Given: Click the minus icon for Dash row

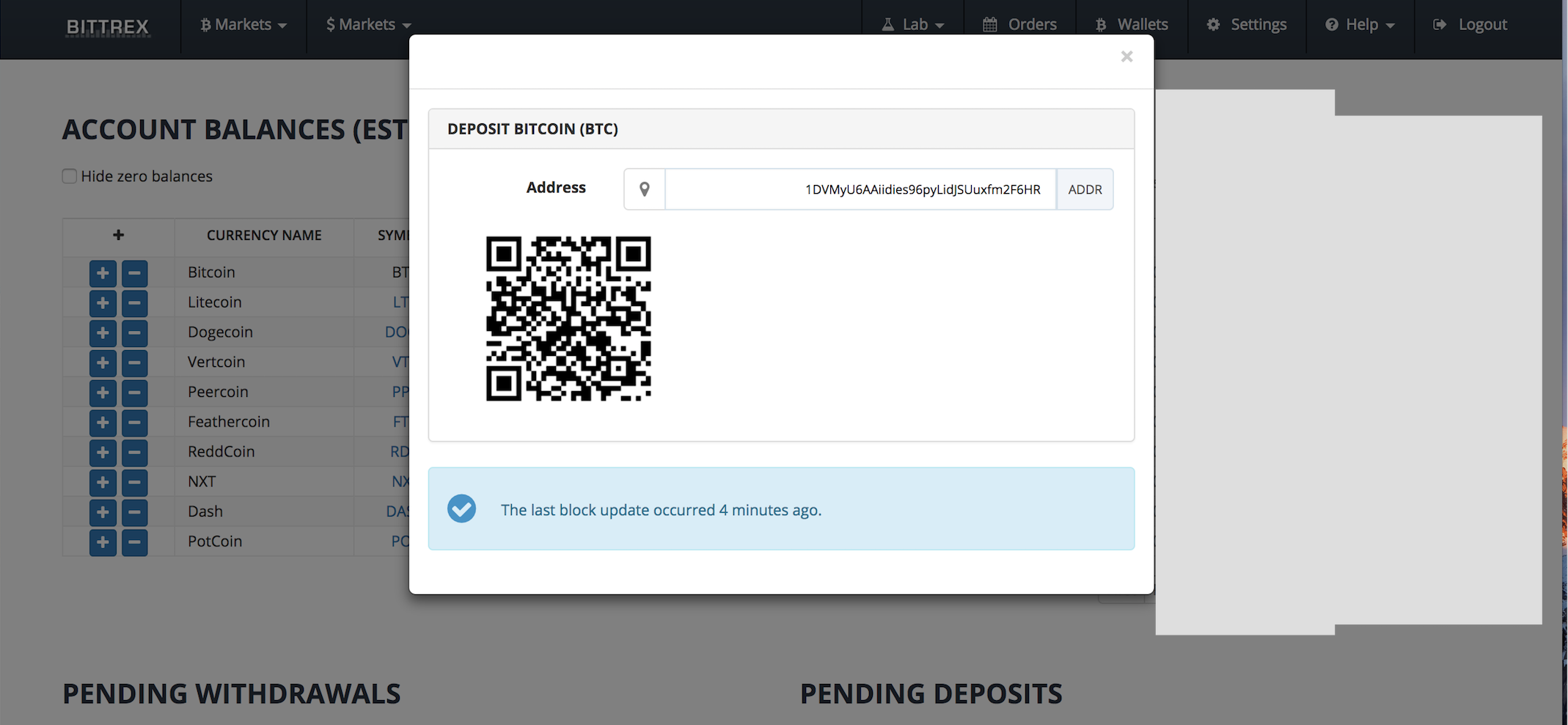Looking at the screenshot, I should (134, 513).
